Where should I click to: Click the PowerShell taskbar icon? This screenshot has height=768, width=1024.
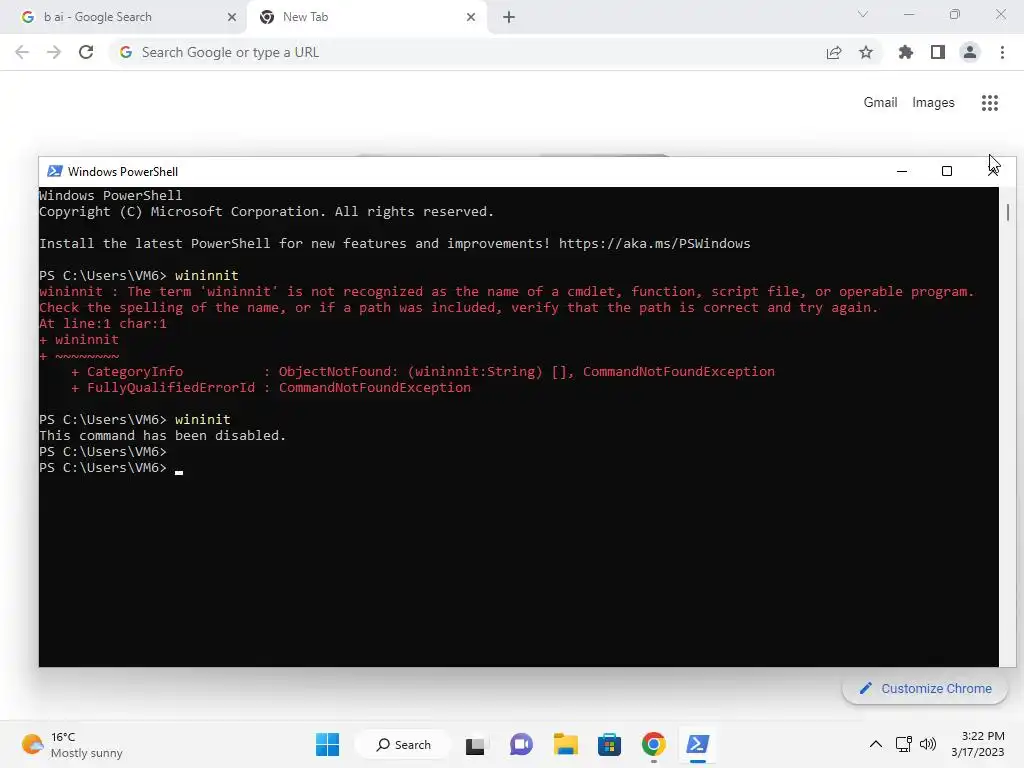pyautogui.click(x=697, y=744)
